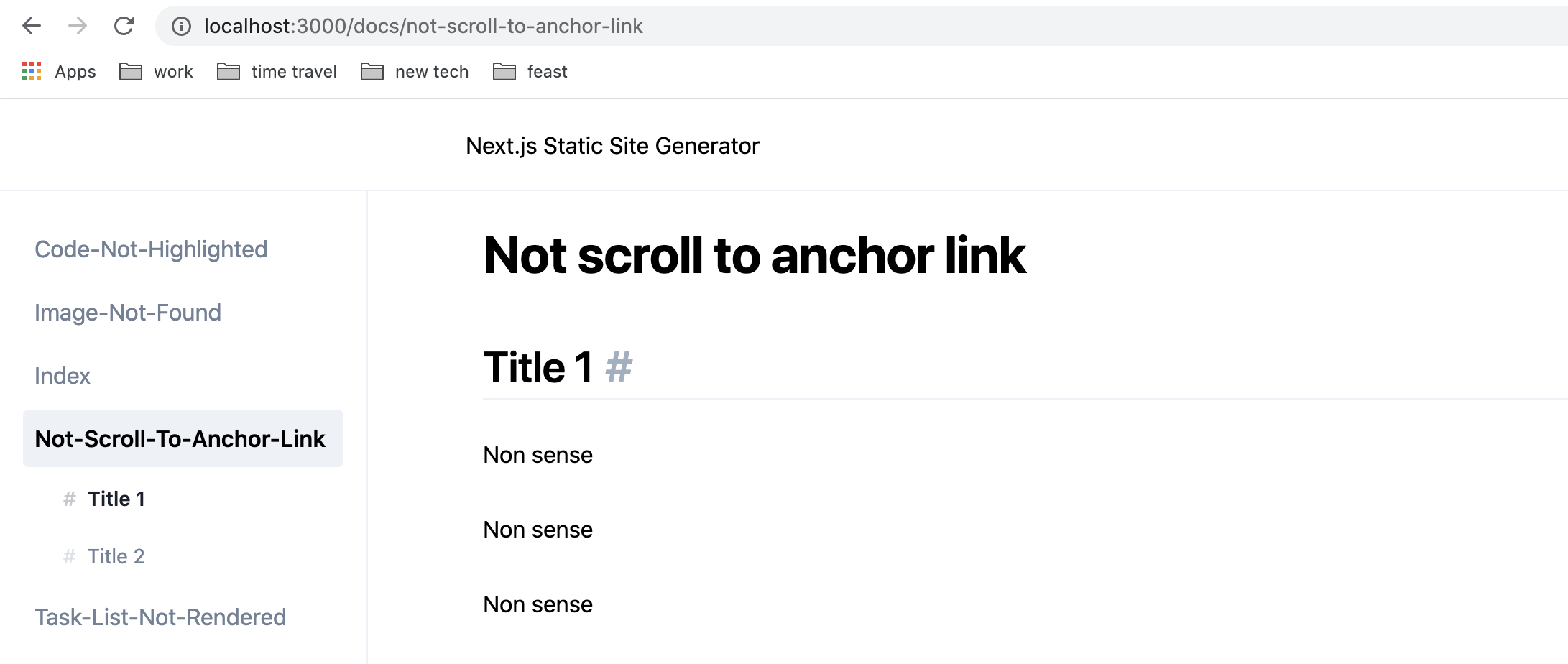Jump to Title 2 via sidebar link
This screenshot has height=664, width=1568.
point(116,555)
